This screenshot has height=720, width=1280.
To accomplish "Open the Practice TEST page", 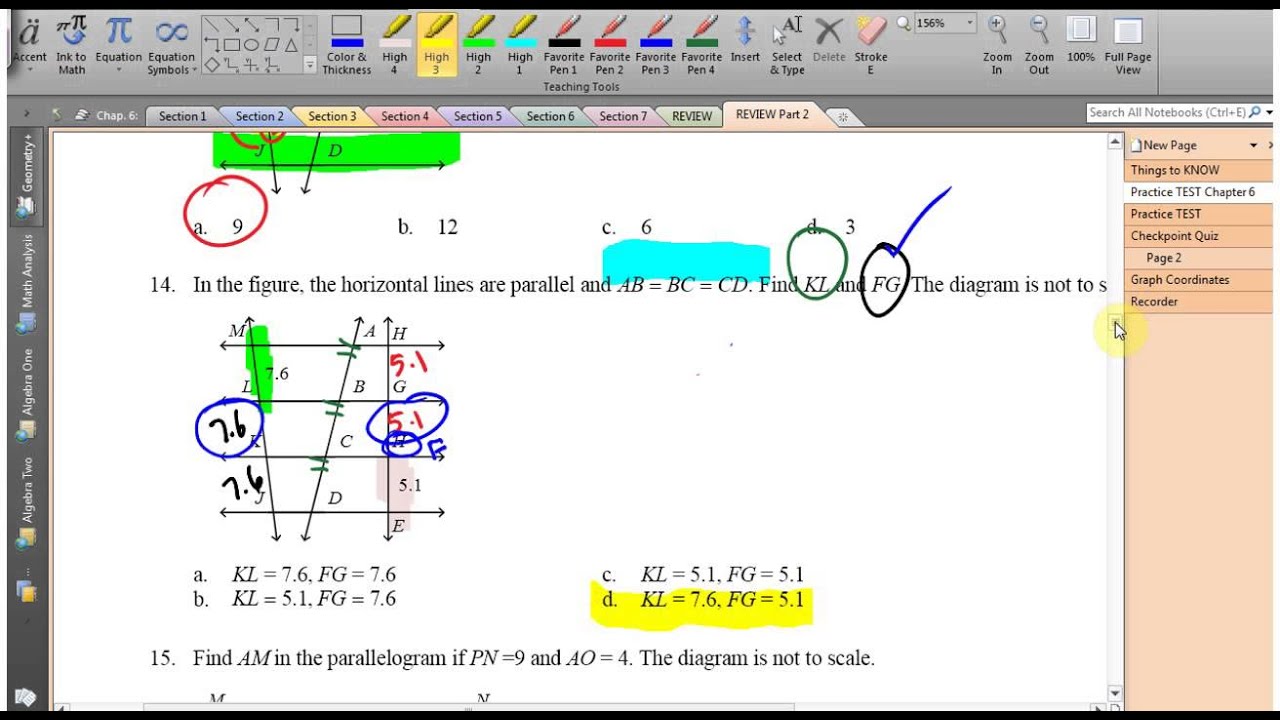I will [1198, 214].
